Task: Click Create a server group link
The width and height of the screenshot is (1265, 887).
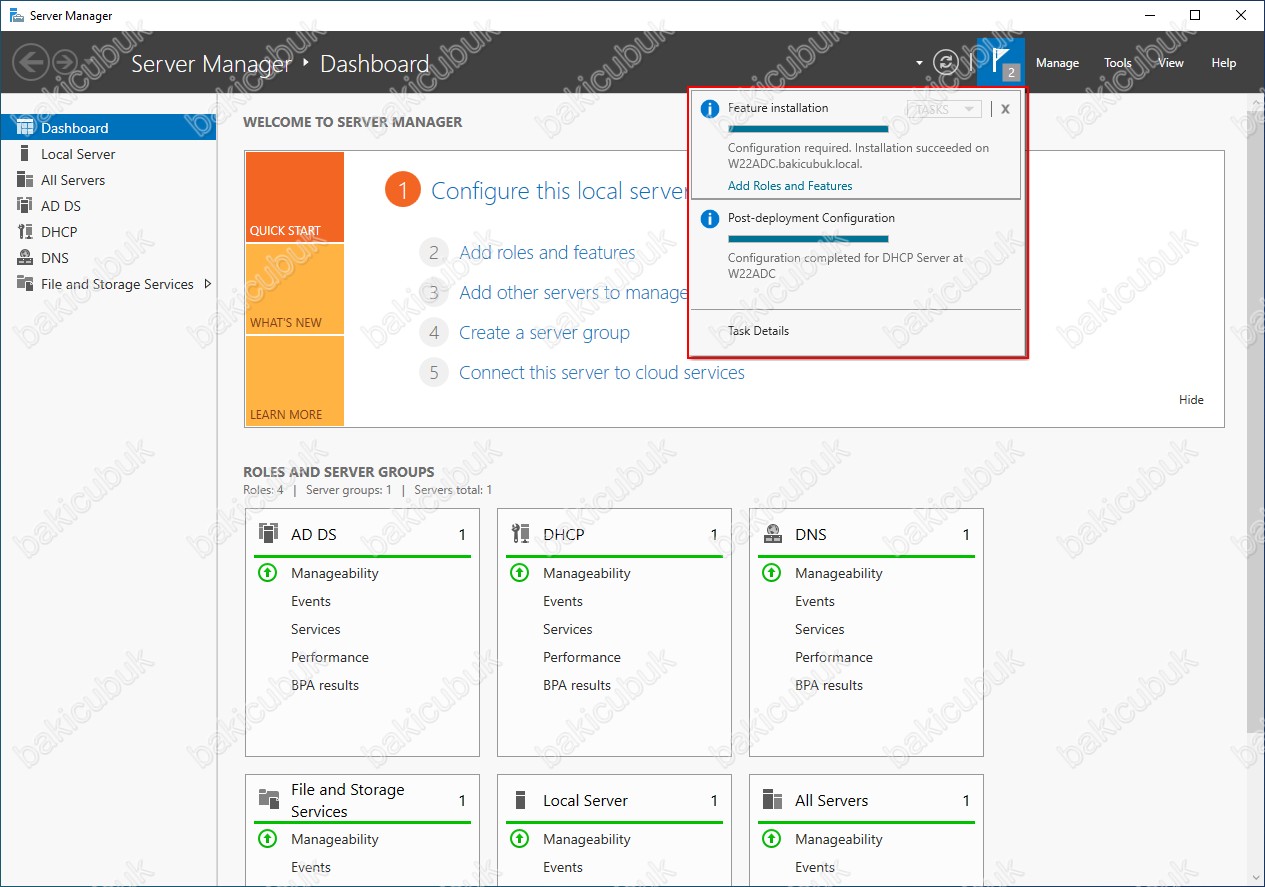Action: pos(544,333)
